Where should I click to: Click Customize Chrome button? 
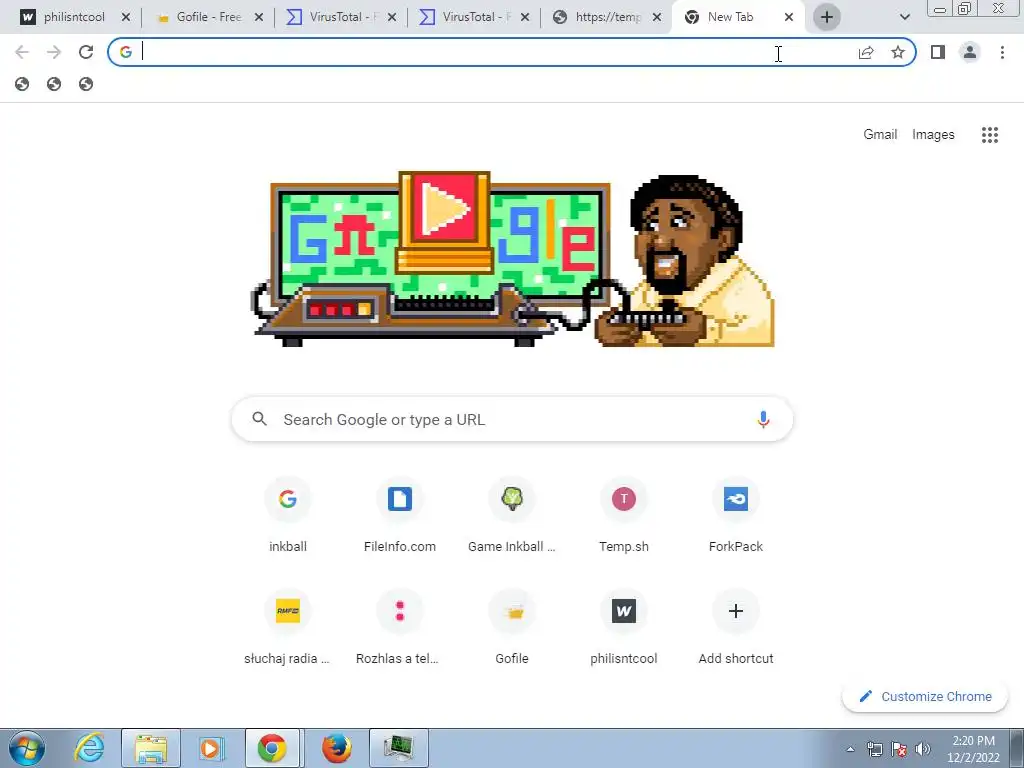(925, 697)
